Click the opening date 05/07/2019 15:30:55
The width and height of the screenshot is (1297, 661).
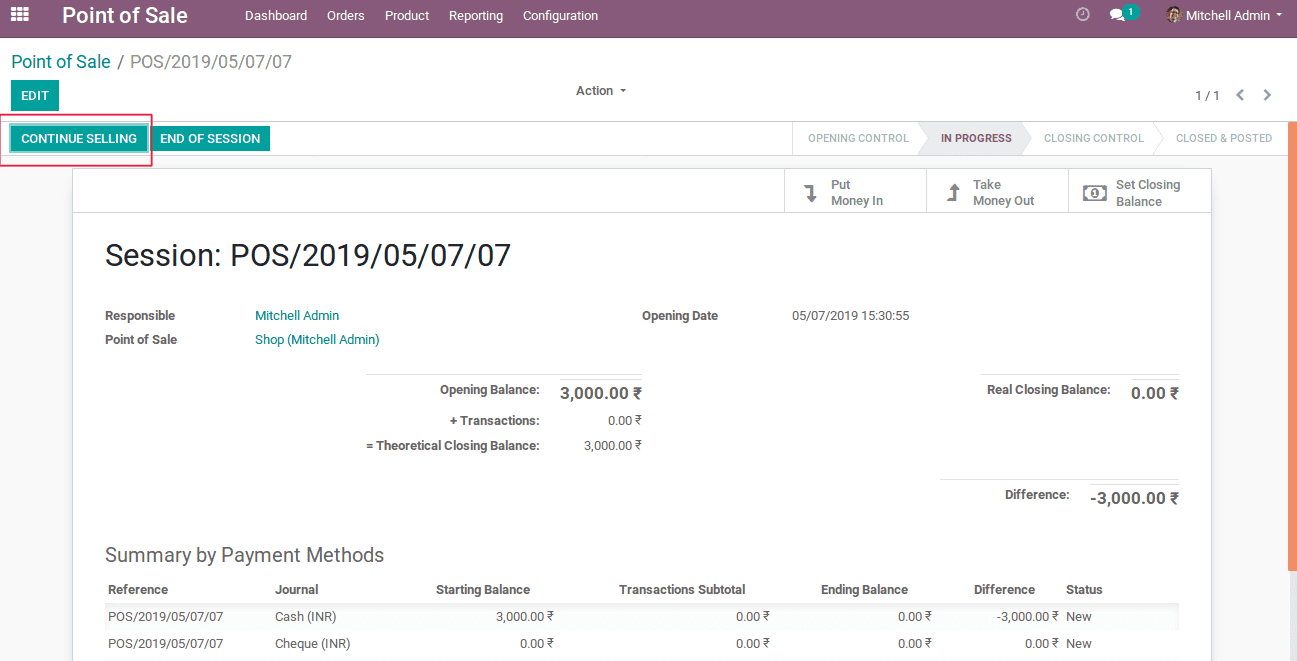[x=851, y=316]
